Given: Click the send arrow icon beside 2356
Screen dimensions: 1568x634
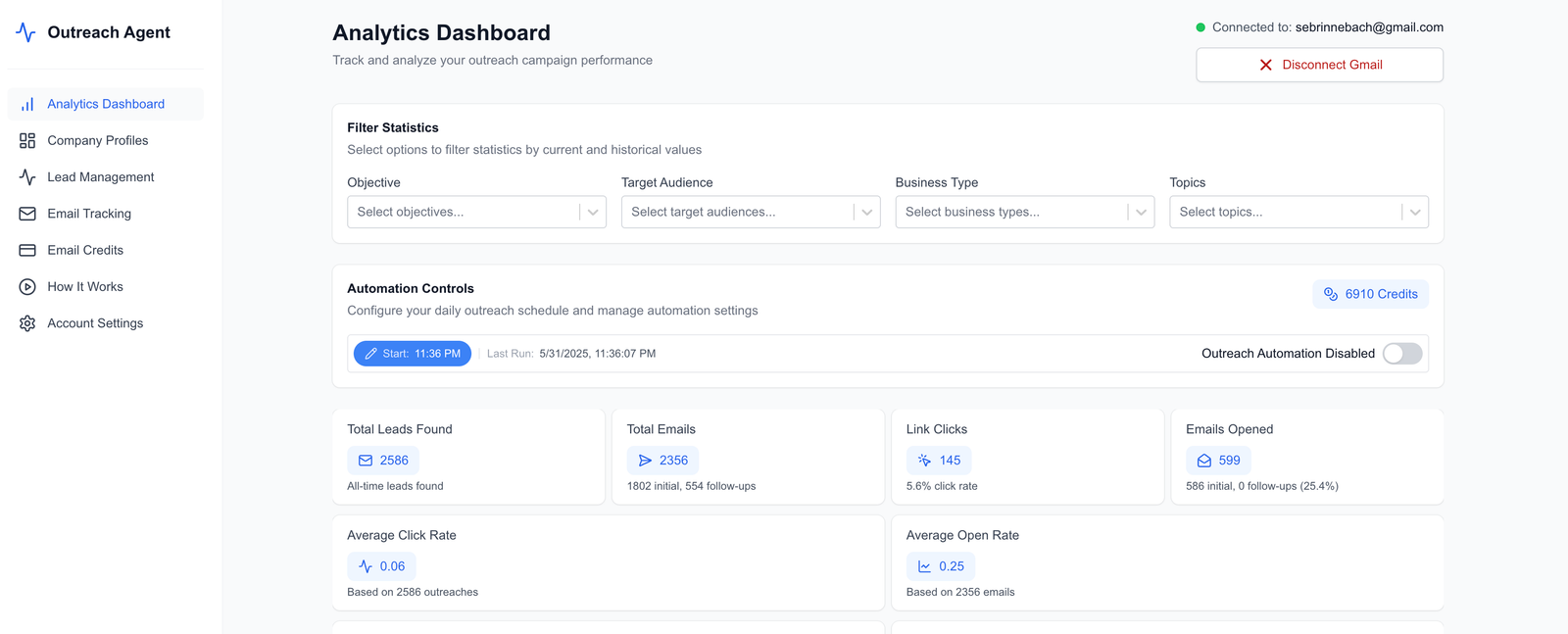Looking at the screenshot, I should (x=645, y=461).
